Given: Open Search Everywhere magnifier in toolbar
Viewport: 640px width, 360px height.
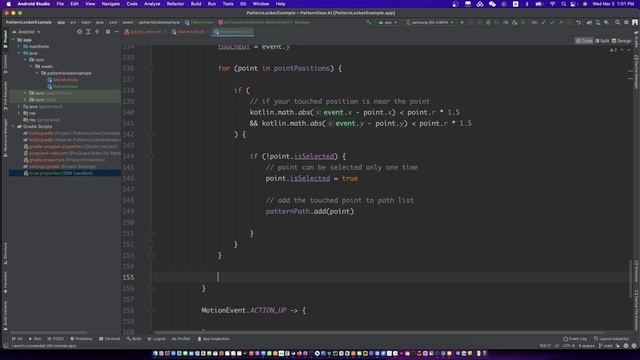Looking at the screenshot, I should [617, 22].
